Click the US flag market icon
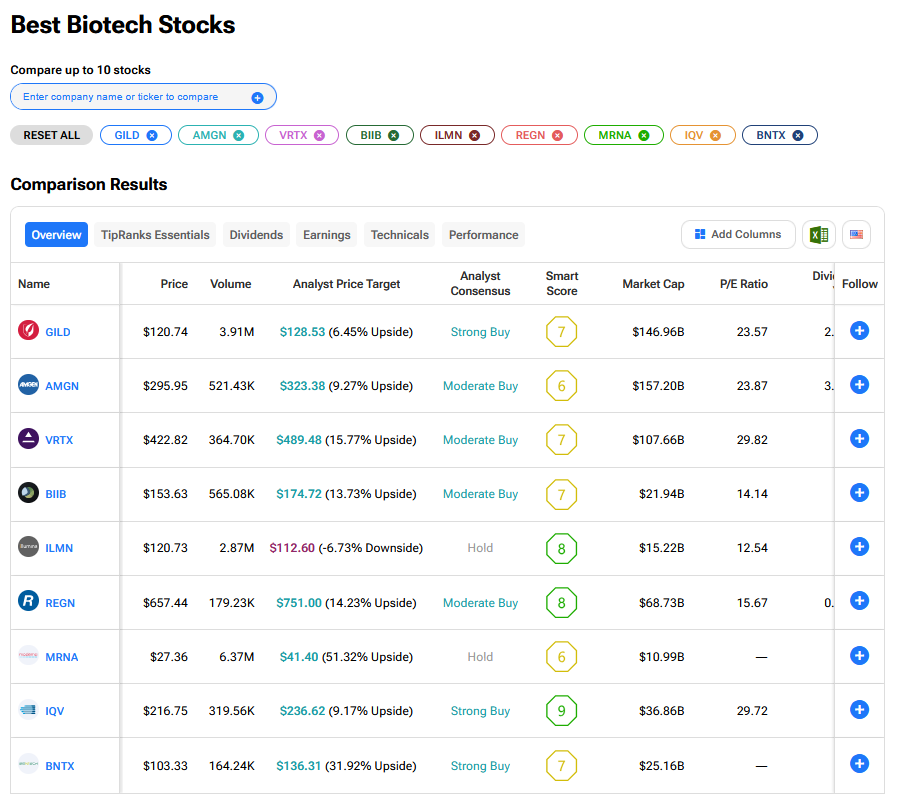Image resolution: width=908 pixels, height=803 pixels. [856, 235]
